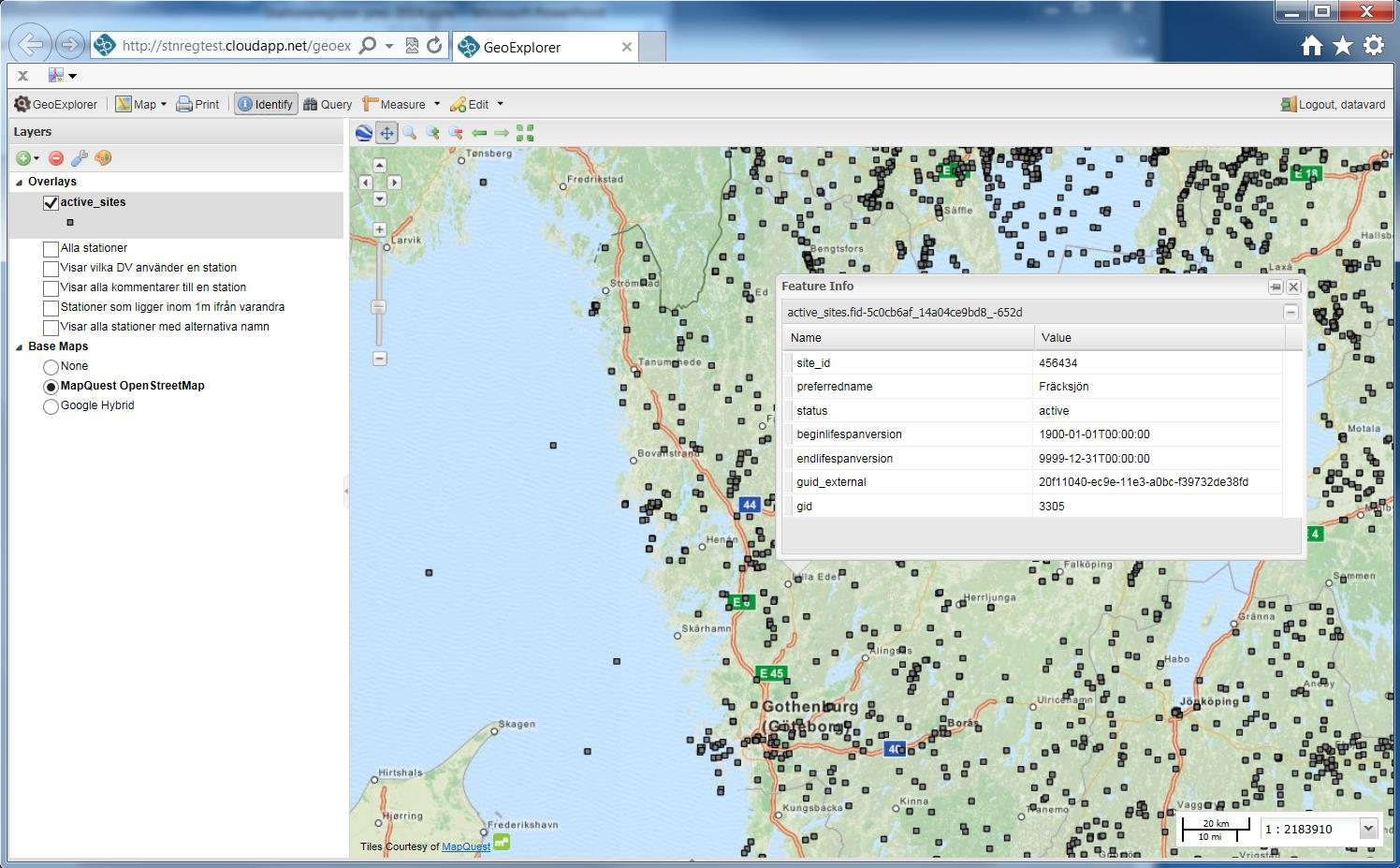Pan map west with left arrow
The height and width of the screenshot is (868, 1400).
366,183
